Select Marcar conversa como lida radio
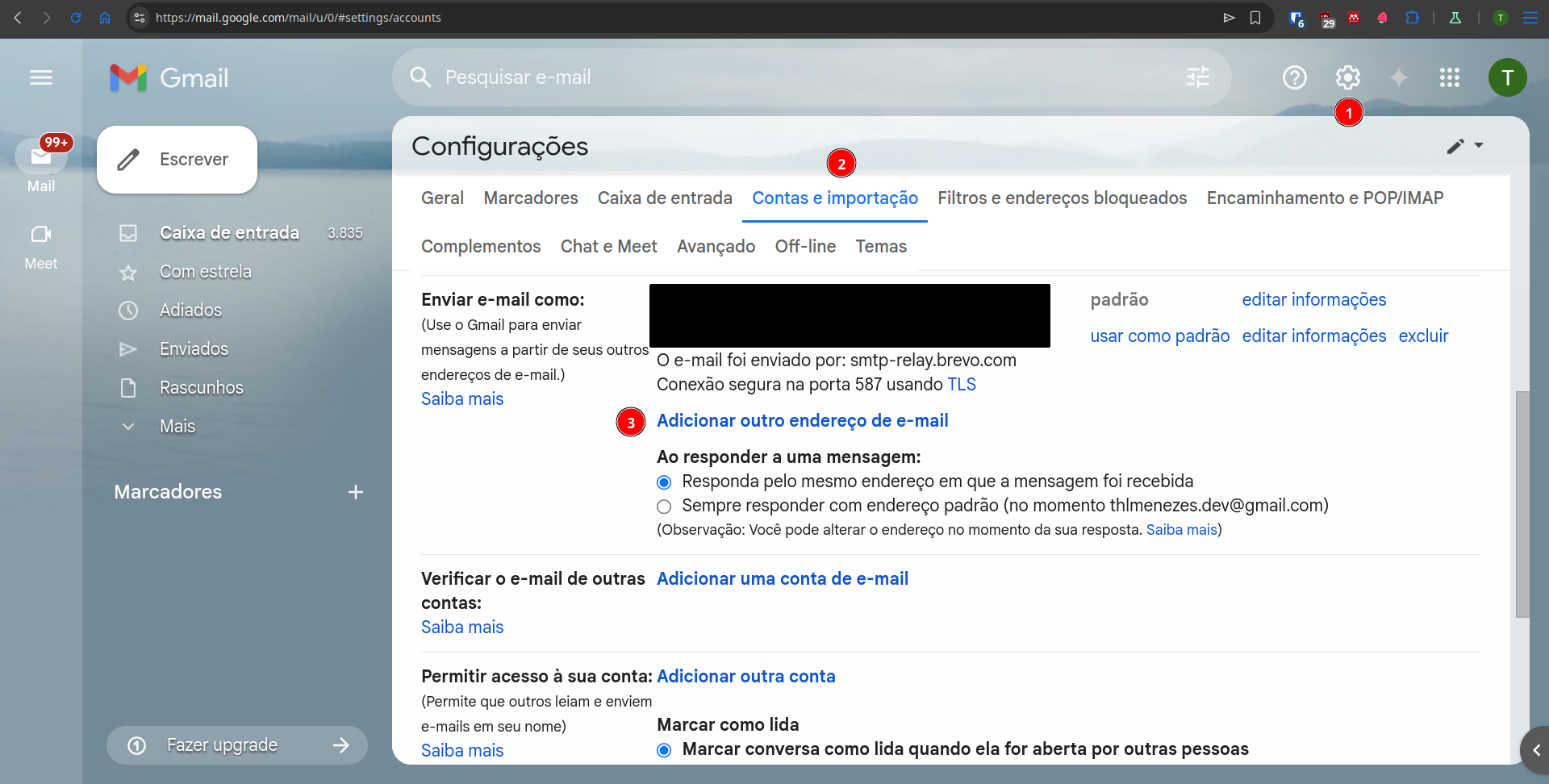 pos(664,750)
